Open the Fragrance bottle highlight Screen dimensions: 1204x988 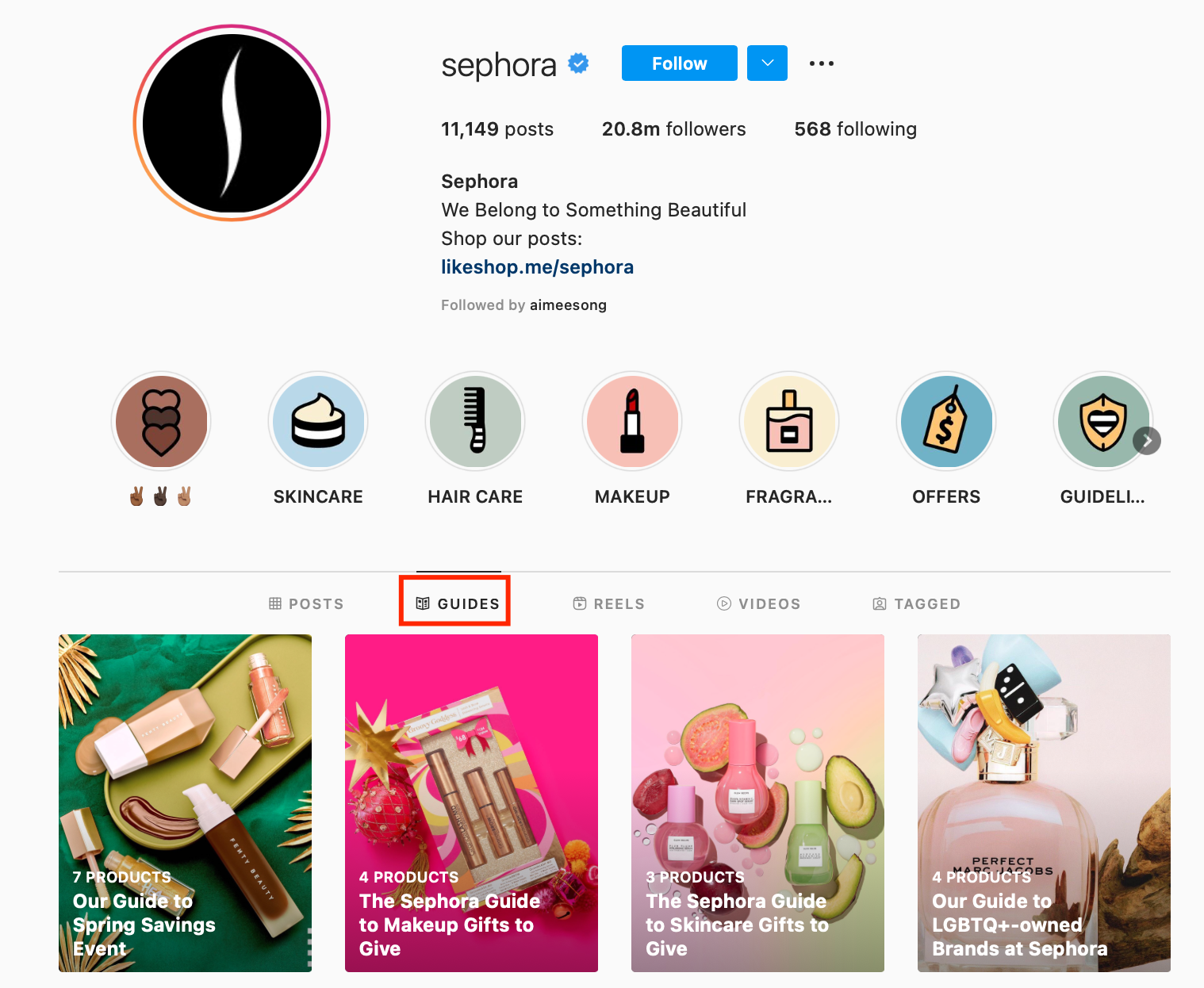point(789,422)
